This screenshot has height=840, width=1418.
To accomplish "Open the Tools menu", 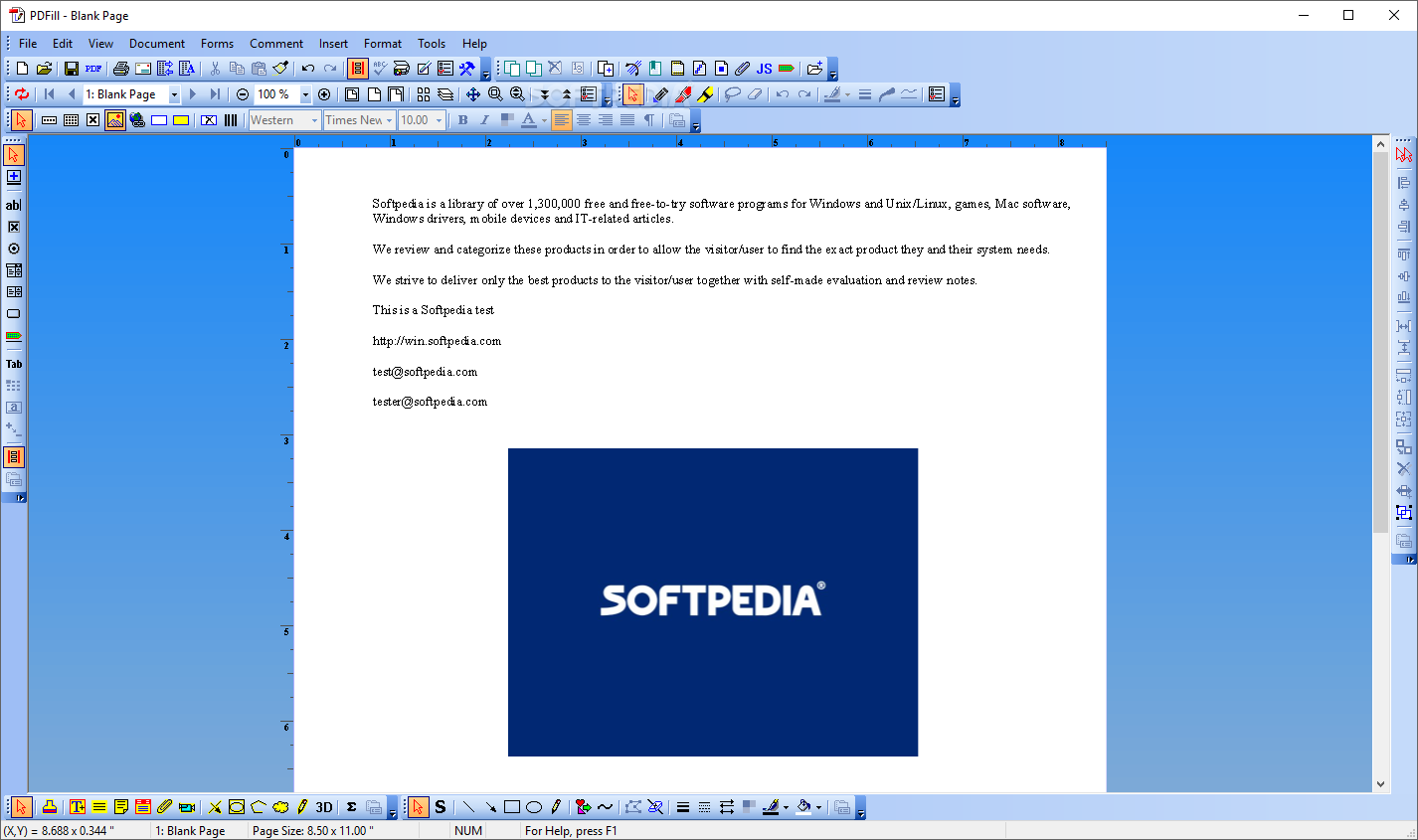I will click(x=432, y=44).
